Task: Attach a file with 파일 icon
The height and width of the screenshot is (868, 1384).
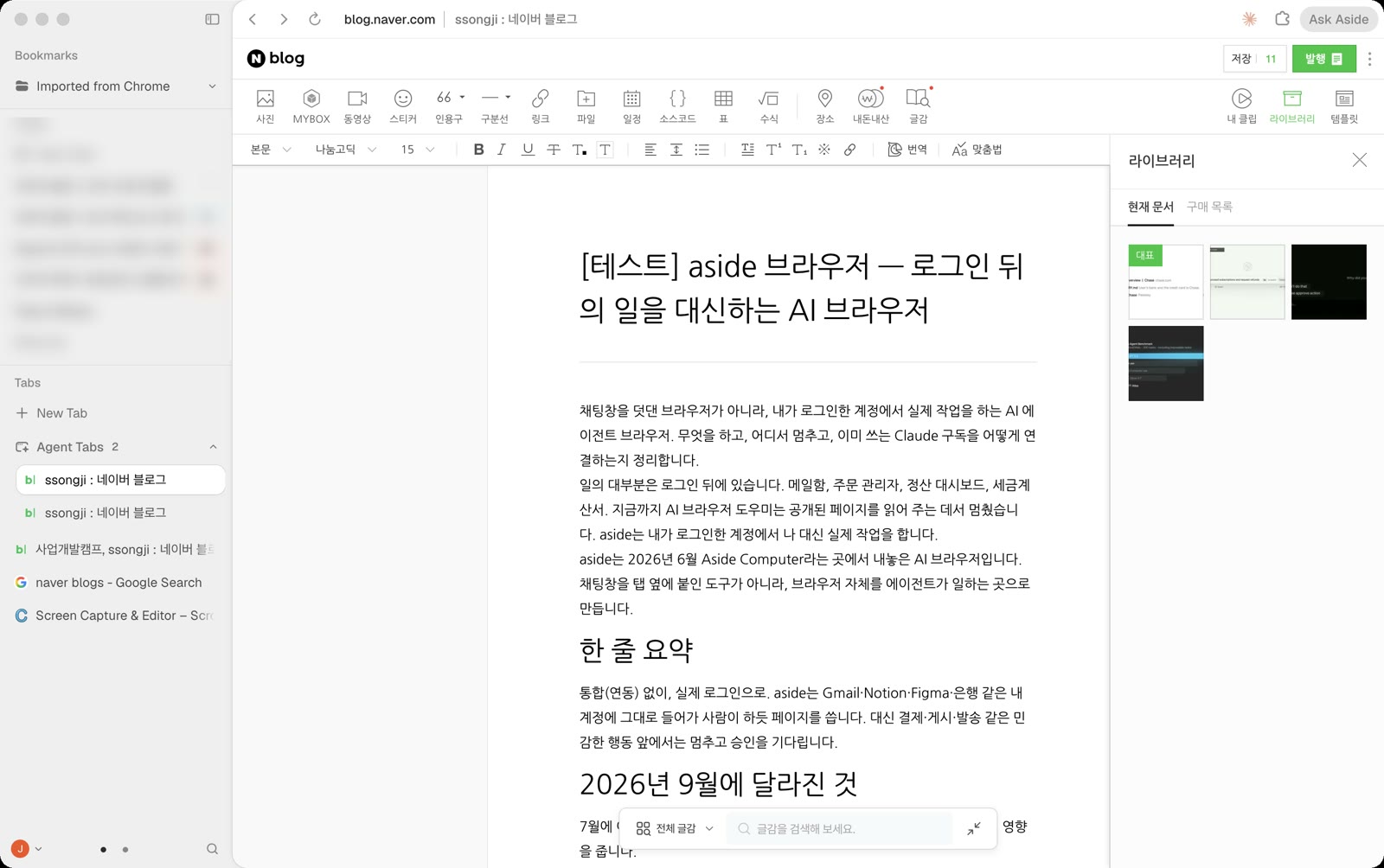Action: coord(586,106)
